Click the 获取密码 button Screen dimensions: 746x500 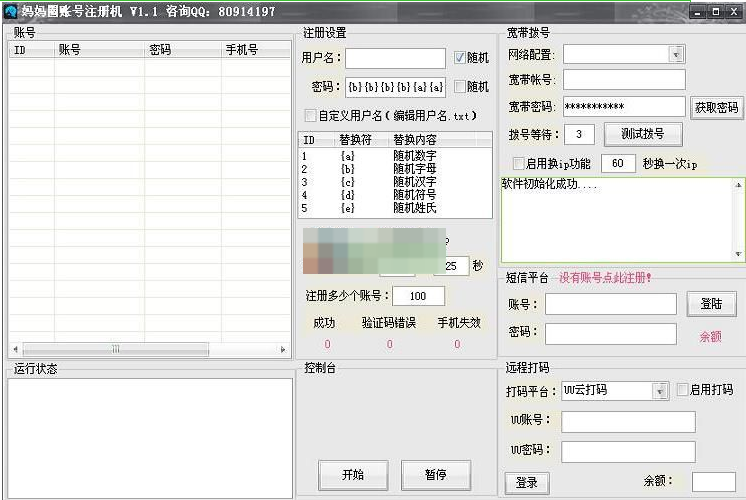(716, 107)
